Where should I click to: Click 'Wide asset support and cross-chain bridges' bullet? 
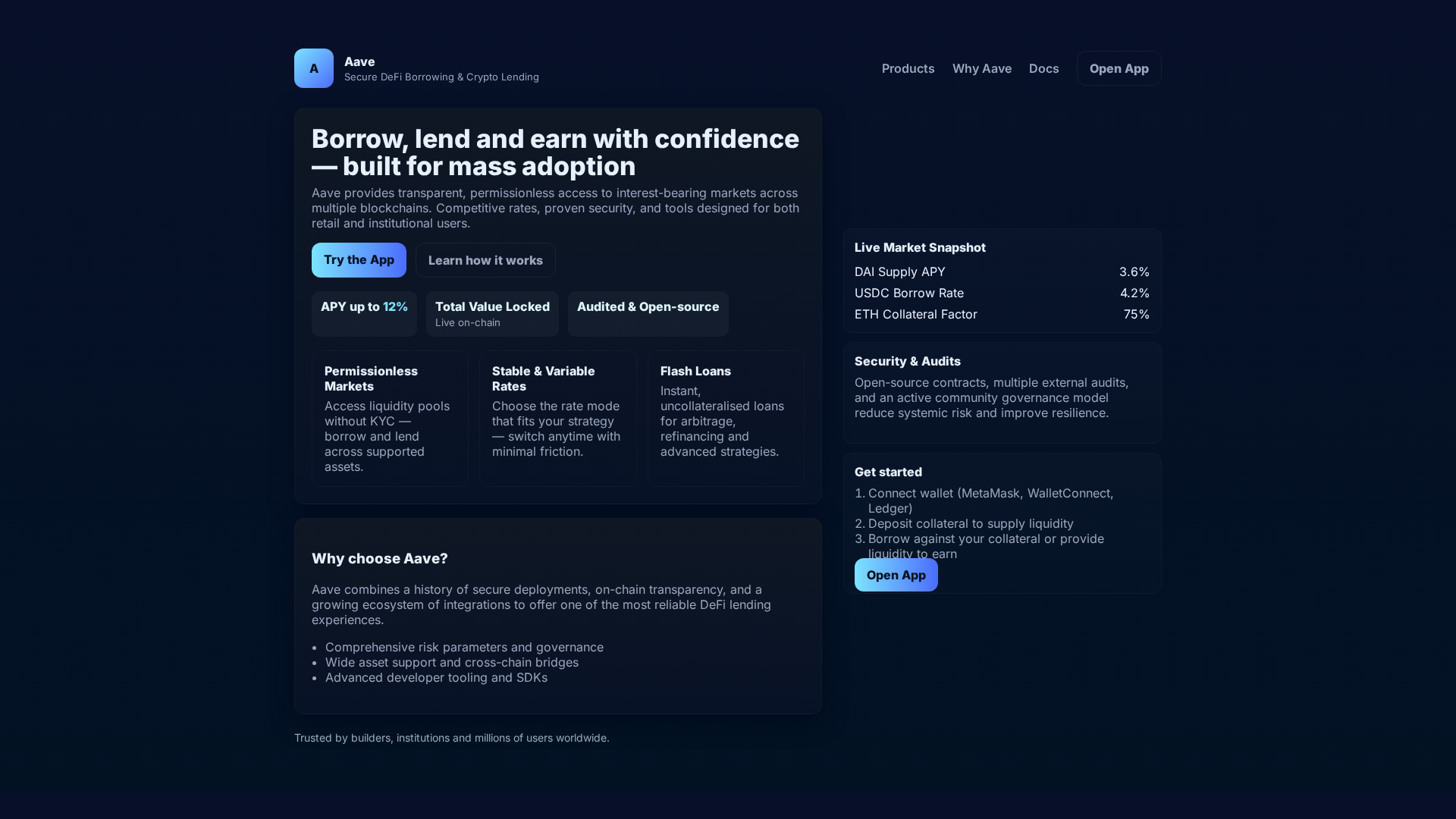point(452,662)
